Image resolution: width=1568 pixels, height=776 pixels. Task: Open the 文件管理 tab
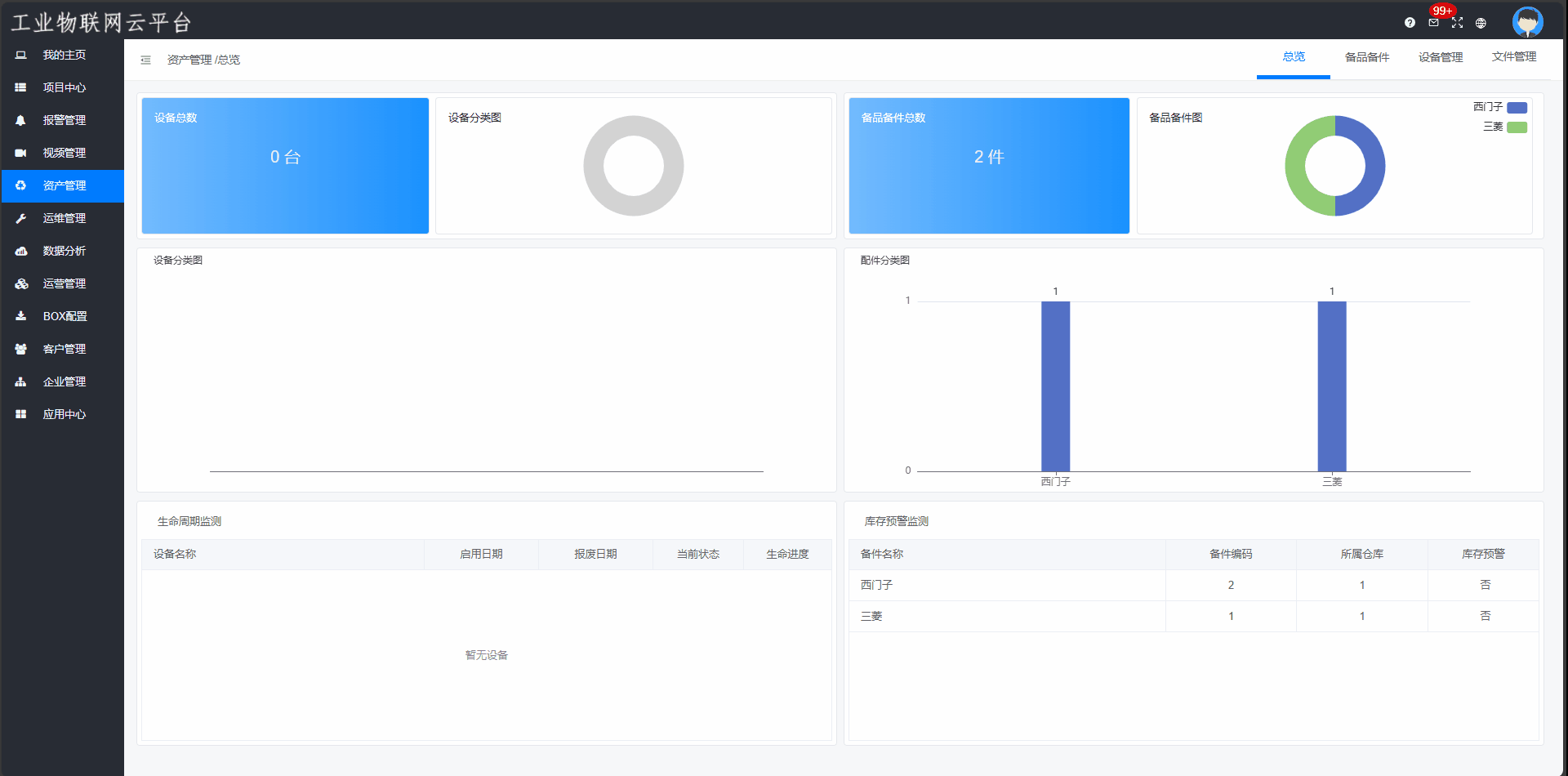(x=1513, y=57)
